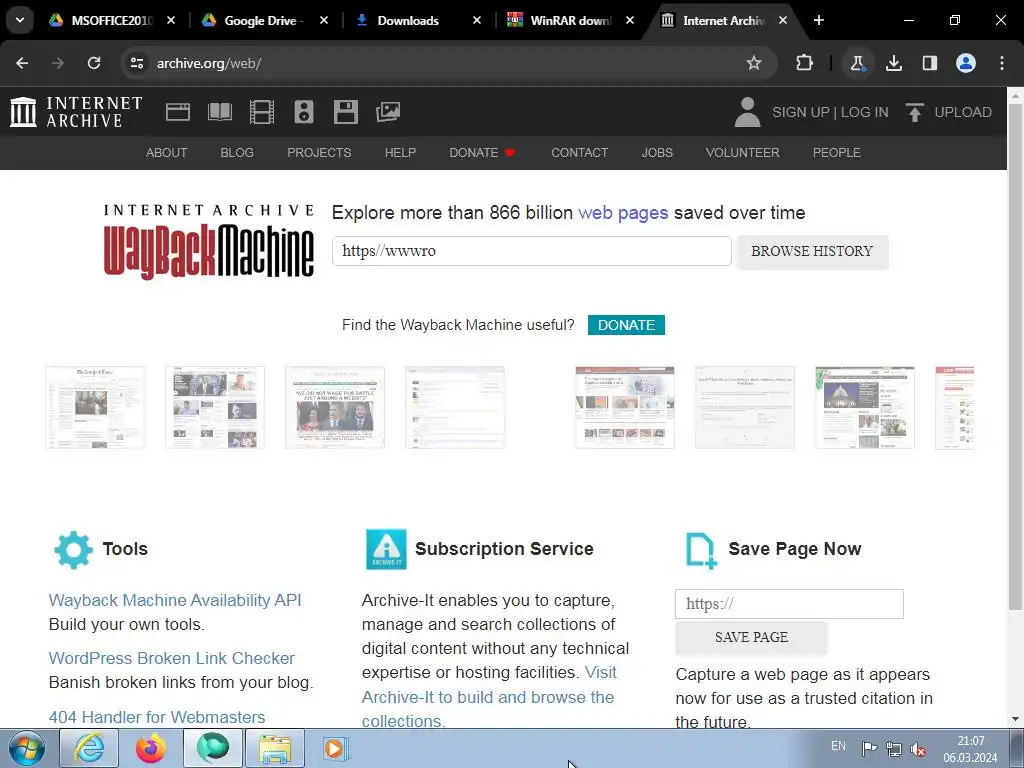
Task: Switch to the MSOFFICE2010 tab
Action: [111, 20]
